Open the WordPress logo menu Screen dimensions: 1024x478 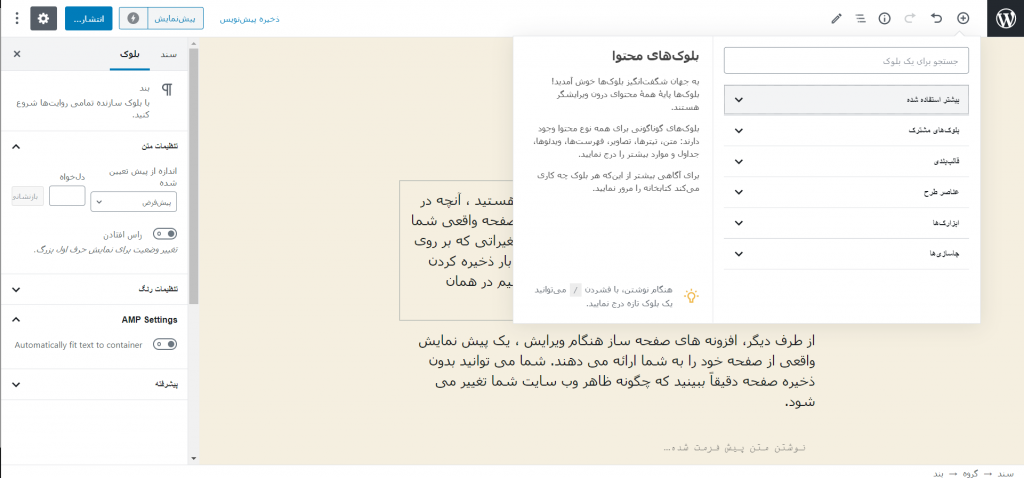[1006, 18]
